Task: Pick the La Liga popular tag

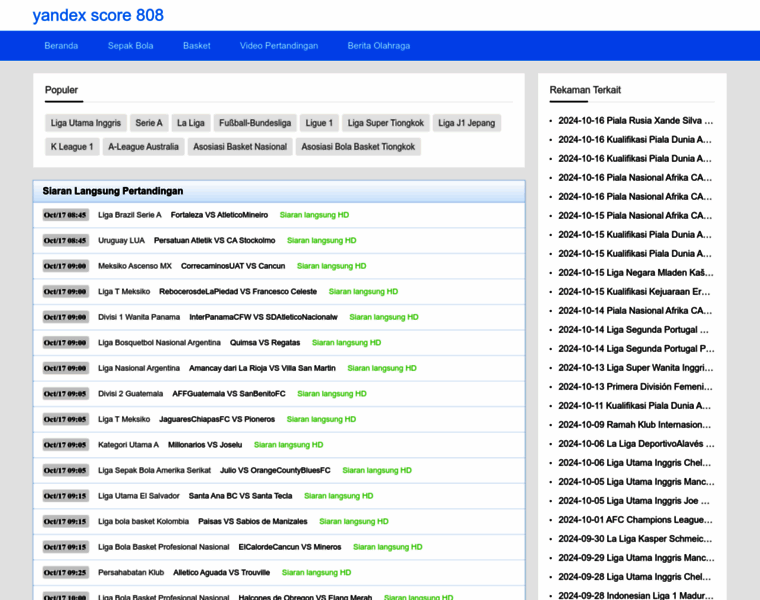Action: coord(191,123)
